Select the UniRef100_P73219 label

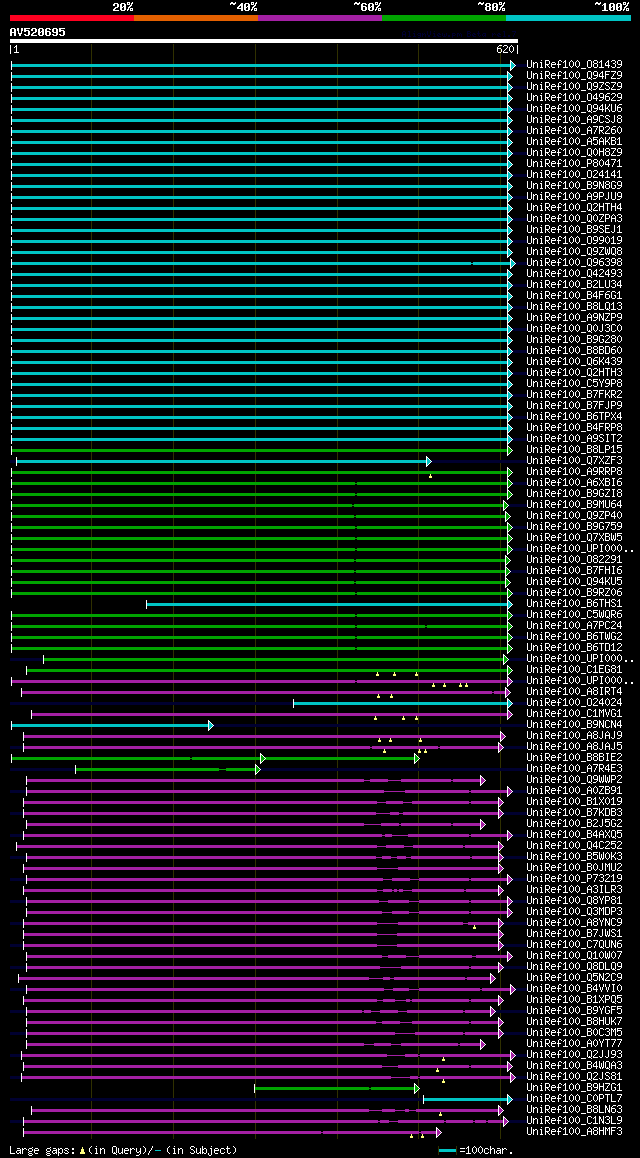pos(574,879)
